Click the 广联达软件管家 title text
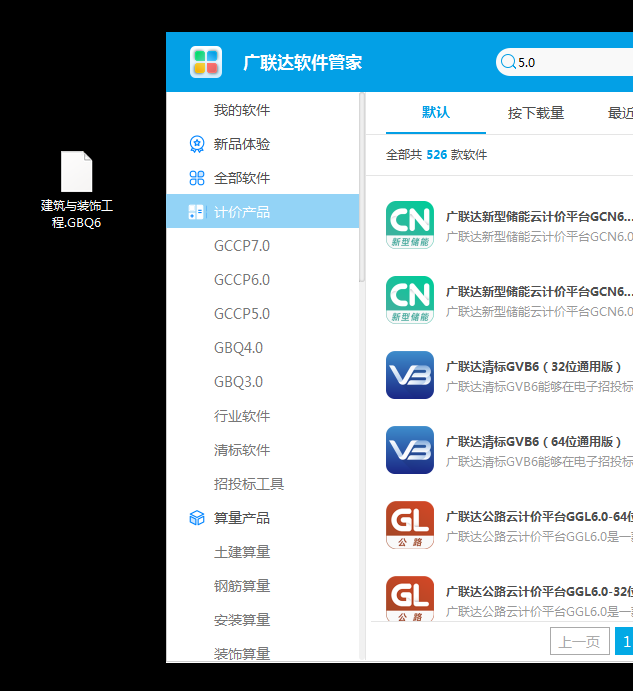This screenshot has width=633, height=691. coord(302,62)
